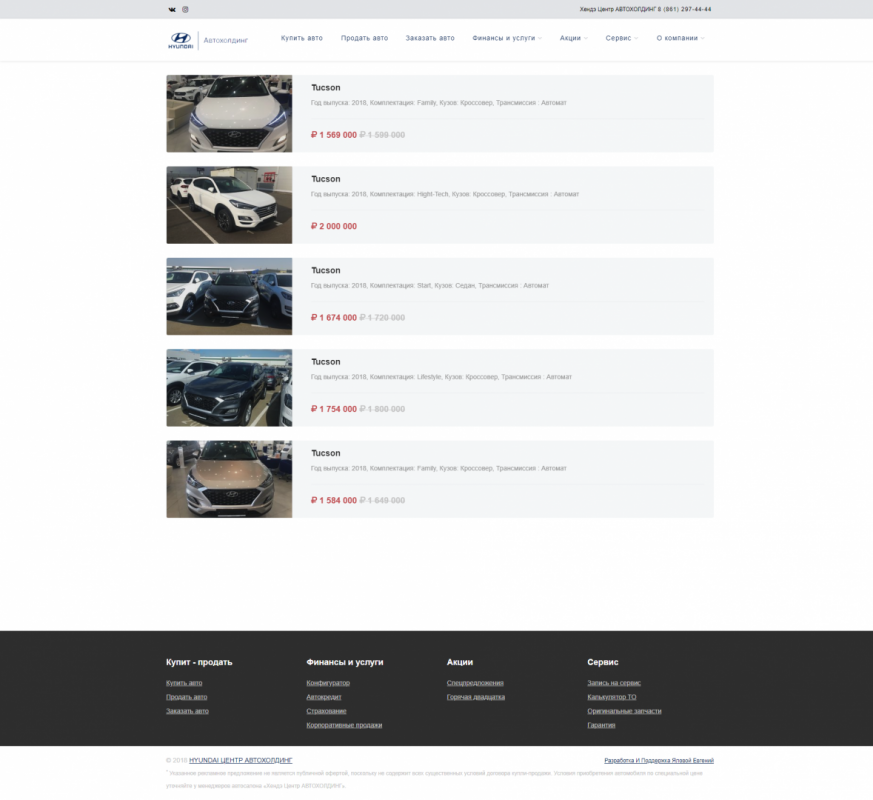Open the Instagram icon in top bar
Screen dimensions: 873x800
185,9
